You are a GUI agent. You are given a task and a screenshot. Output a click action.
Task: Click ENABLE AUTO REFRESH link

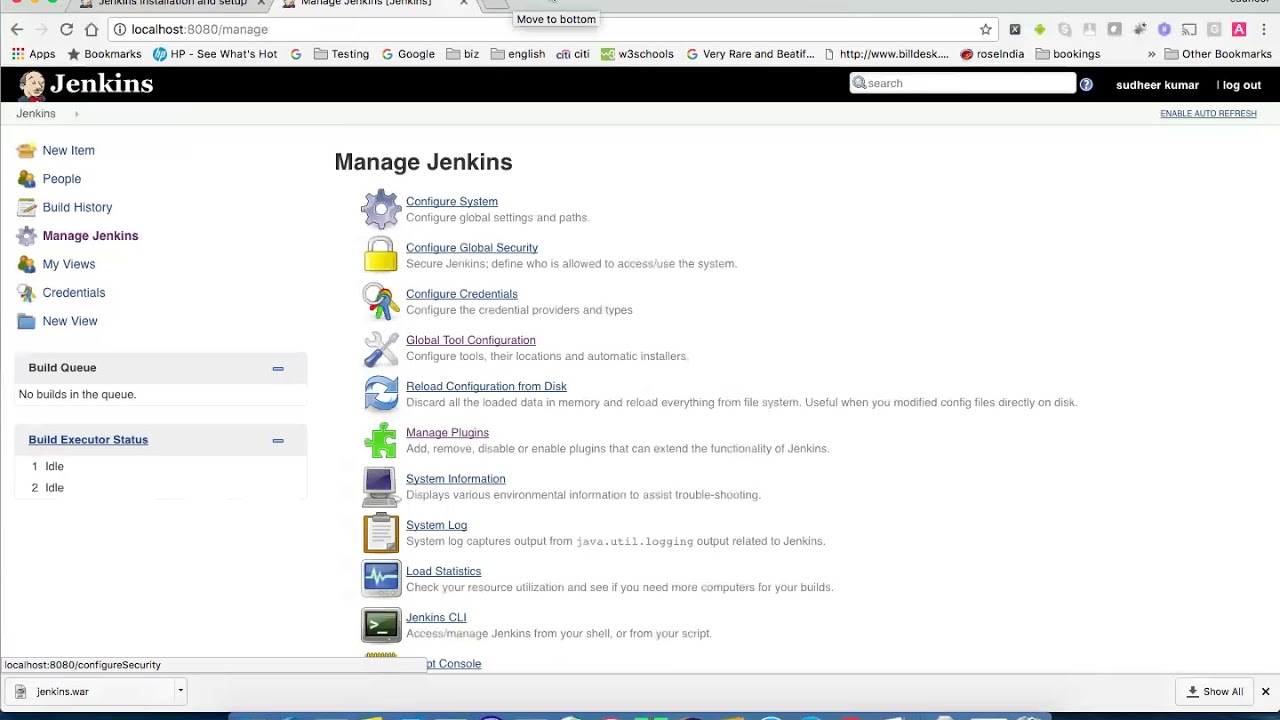pos(1208,114)
